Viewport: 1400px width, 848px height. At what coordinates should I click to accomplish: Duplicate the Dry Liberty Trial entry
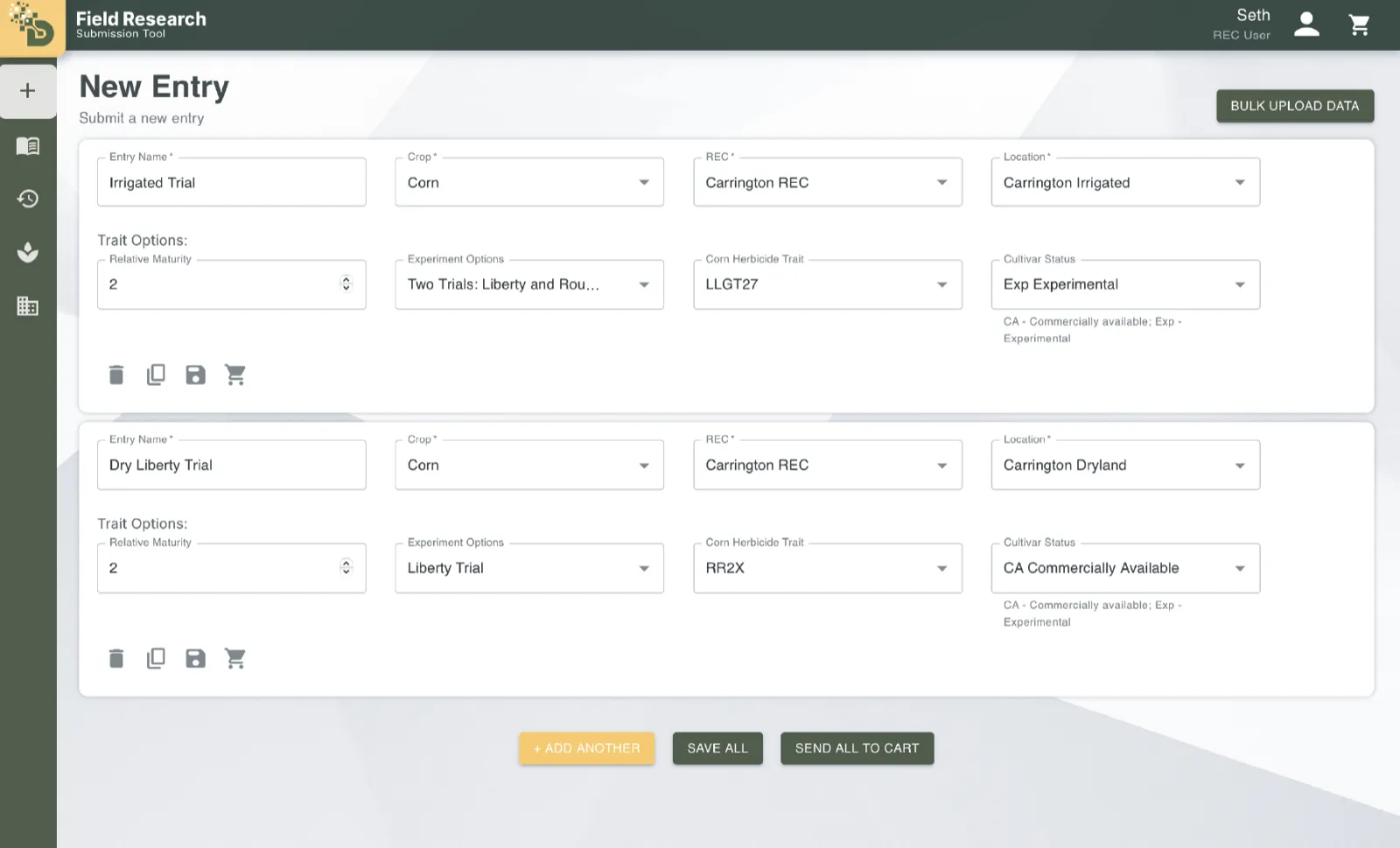click(x=156, y=658)
